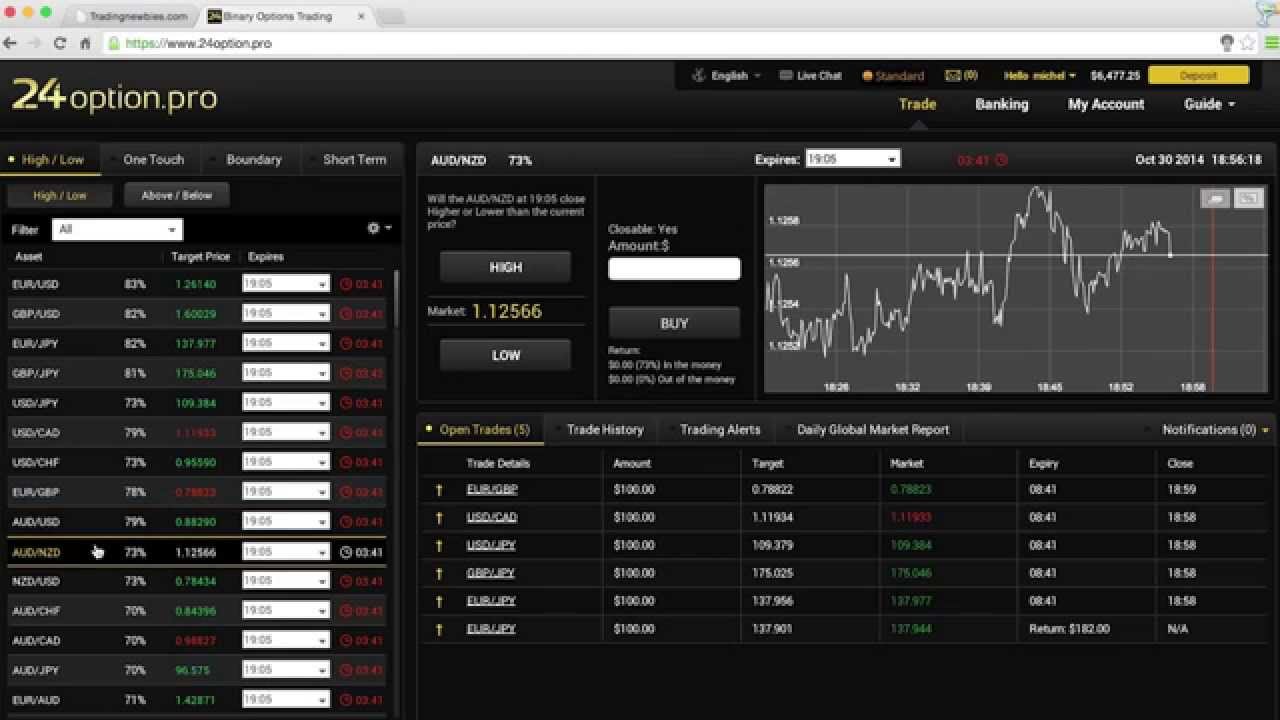Switch to the One Touch tab
This screenshot has height=720, width=1280.
click(153, 159)
